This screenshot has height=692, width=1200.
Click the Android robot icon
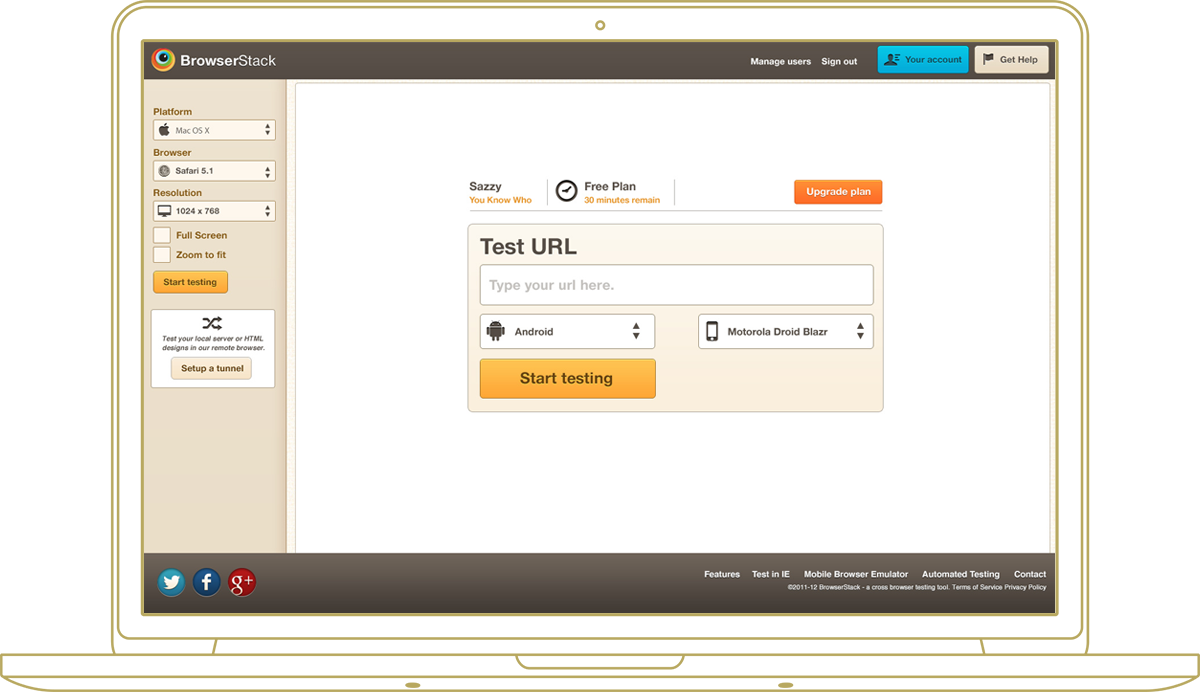[x=495, y=331]
